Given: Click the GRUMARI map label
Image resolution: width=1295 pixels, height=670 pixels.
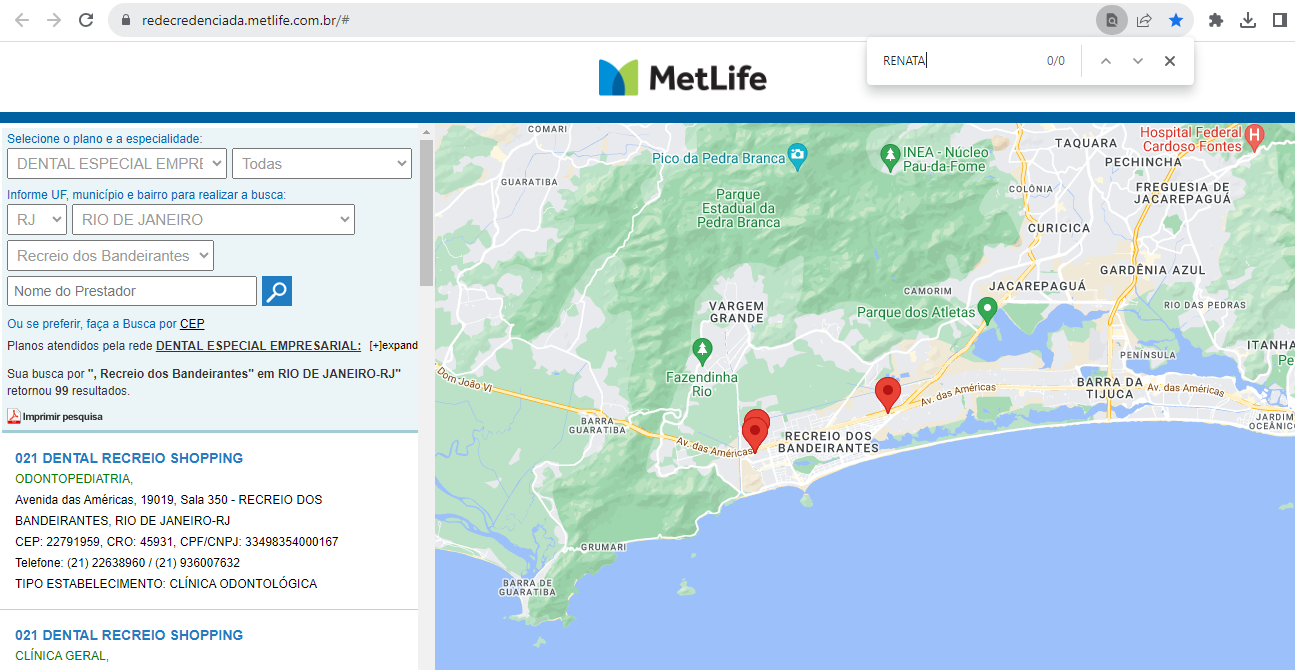Looking at the screenshot, I should coord(603,548).
